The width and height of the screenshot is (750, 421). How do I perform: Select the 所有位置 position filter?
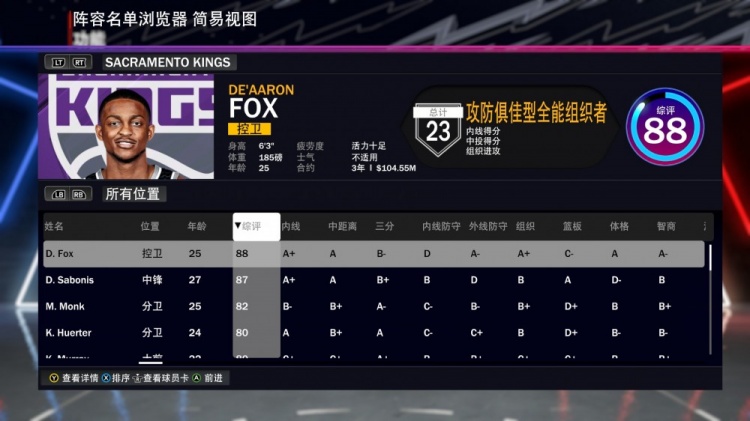(x=132, y=194)
